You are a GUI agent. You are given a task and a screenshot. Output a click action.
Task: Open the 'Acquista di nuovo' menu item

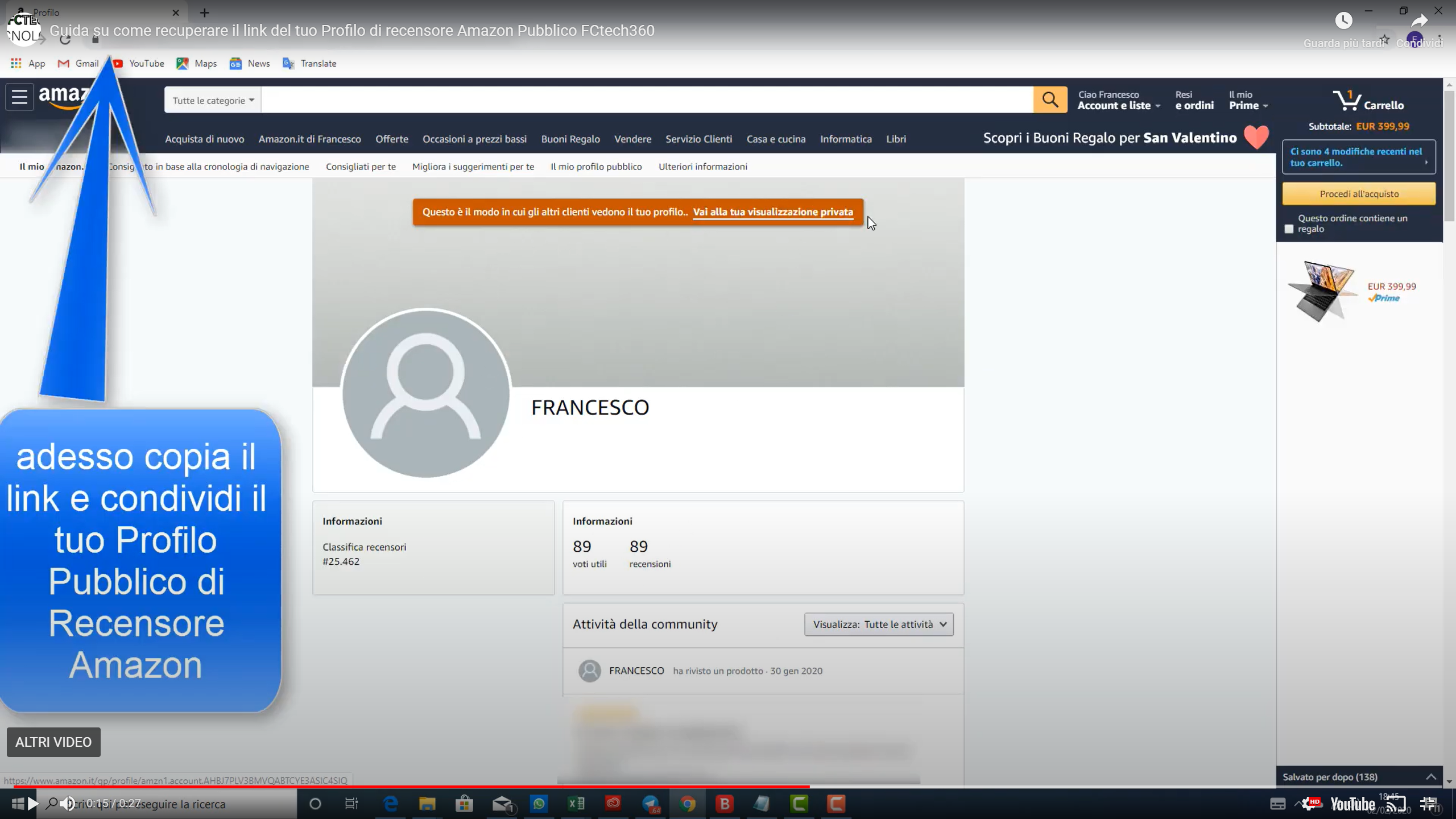pos(205,139)
